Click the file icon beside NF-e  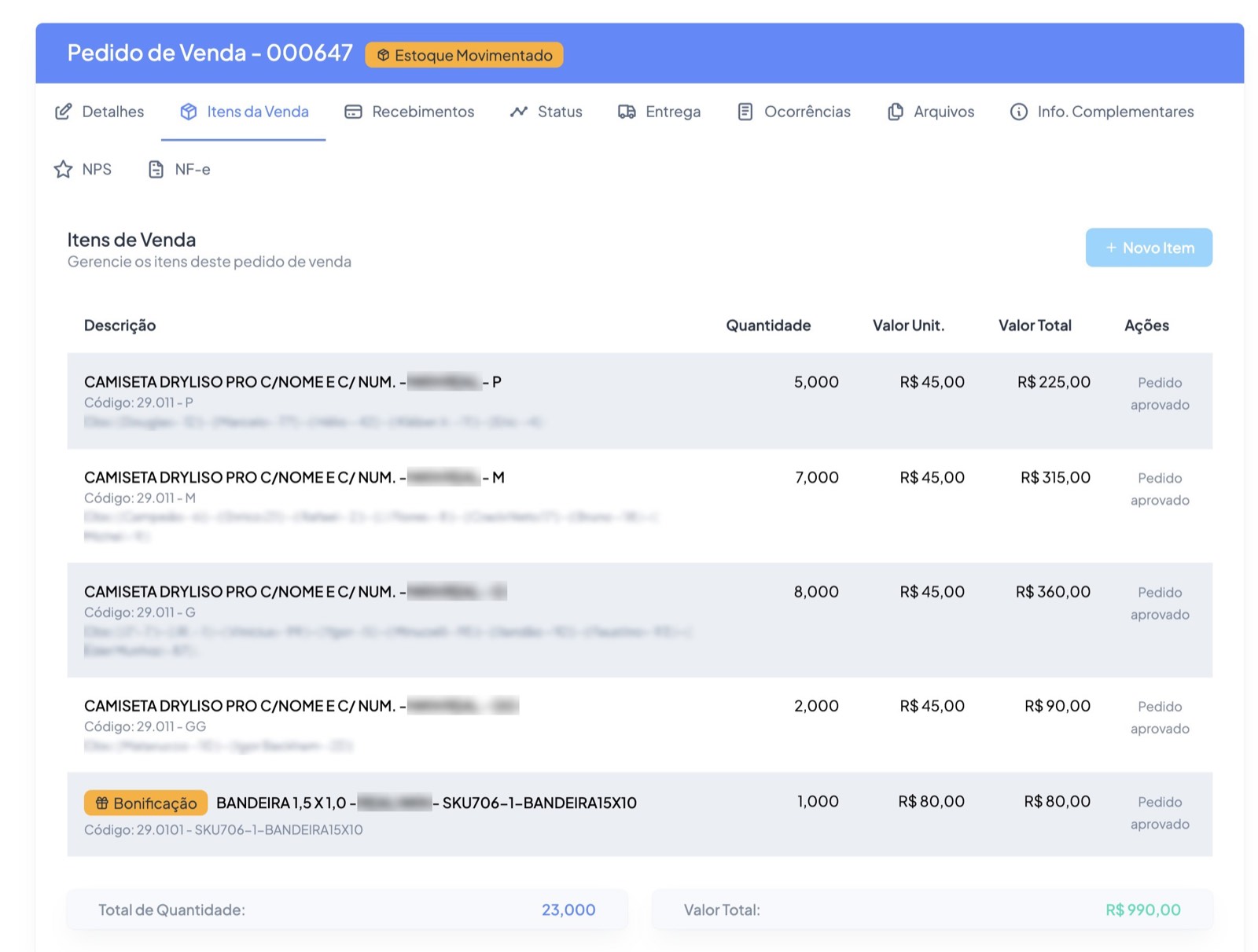[156, 169]
